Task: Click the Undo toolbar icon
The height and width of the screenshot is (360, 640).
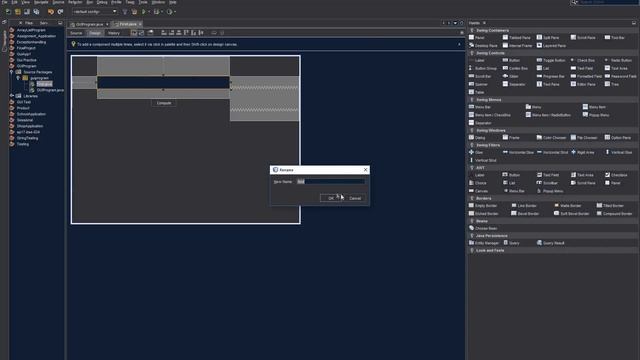Action: (x=51, y=12)
